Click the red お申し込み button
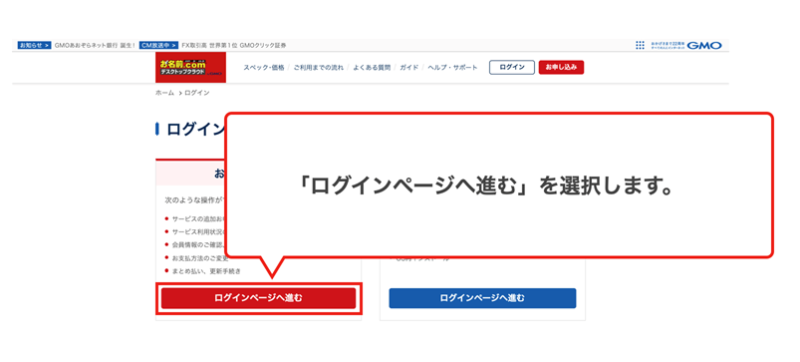This screenshot has height=362, width=800. point(561,68)
